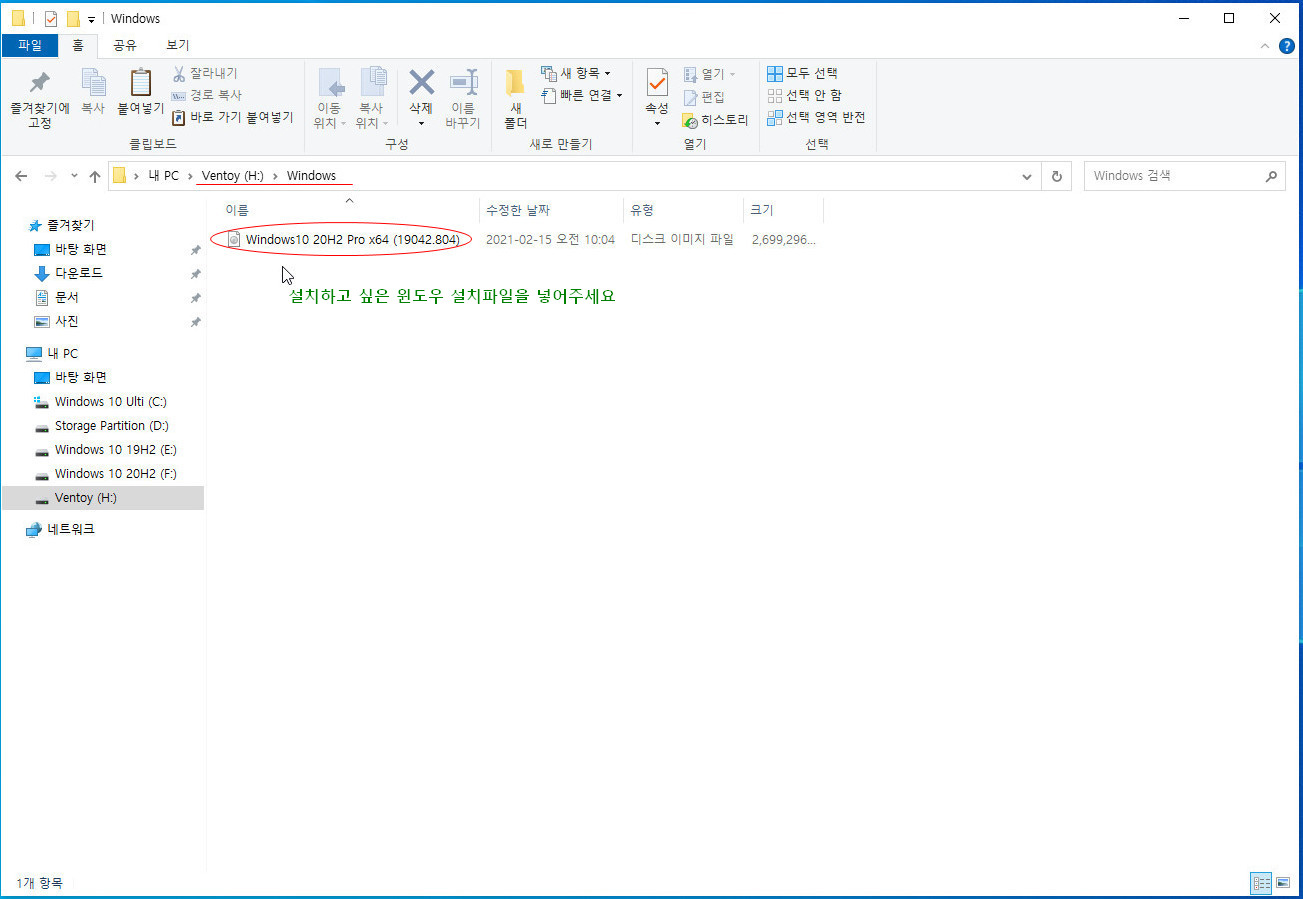Click the 붙여넣기 paste icon
This screenshot has width=1303, height=899.
(140, 92)
